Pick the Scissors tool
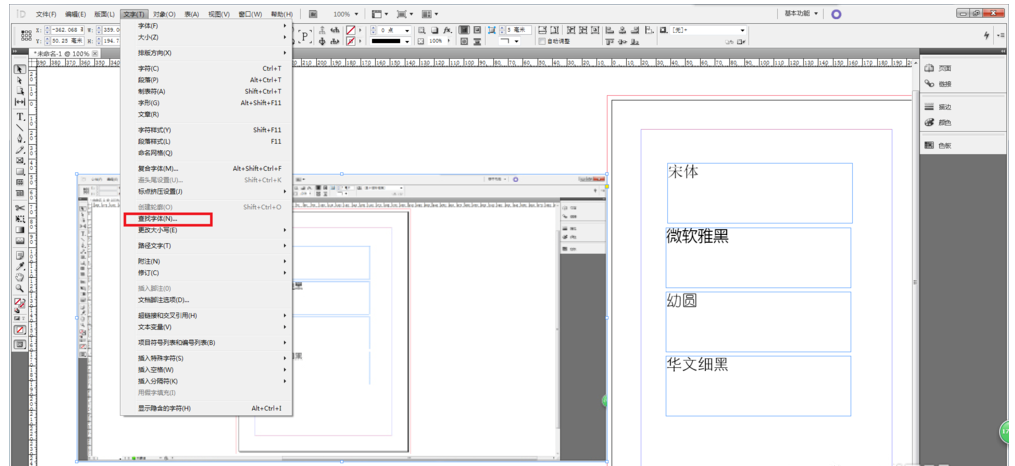Image resolution: width=1015 pixels, height=466 pixels. click(20, 207)
